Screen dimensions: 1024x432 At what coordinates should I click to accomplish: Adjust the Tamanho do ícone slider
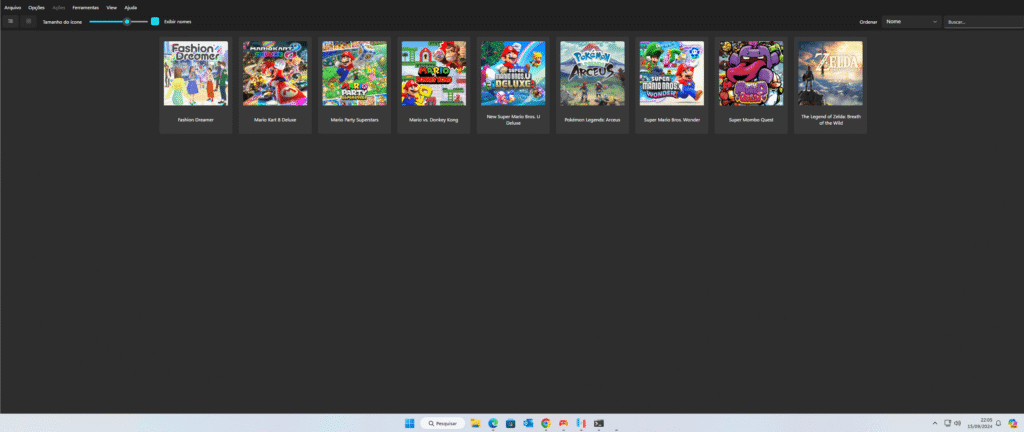click(x=118, y=22)
